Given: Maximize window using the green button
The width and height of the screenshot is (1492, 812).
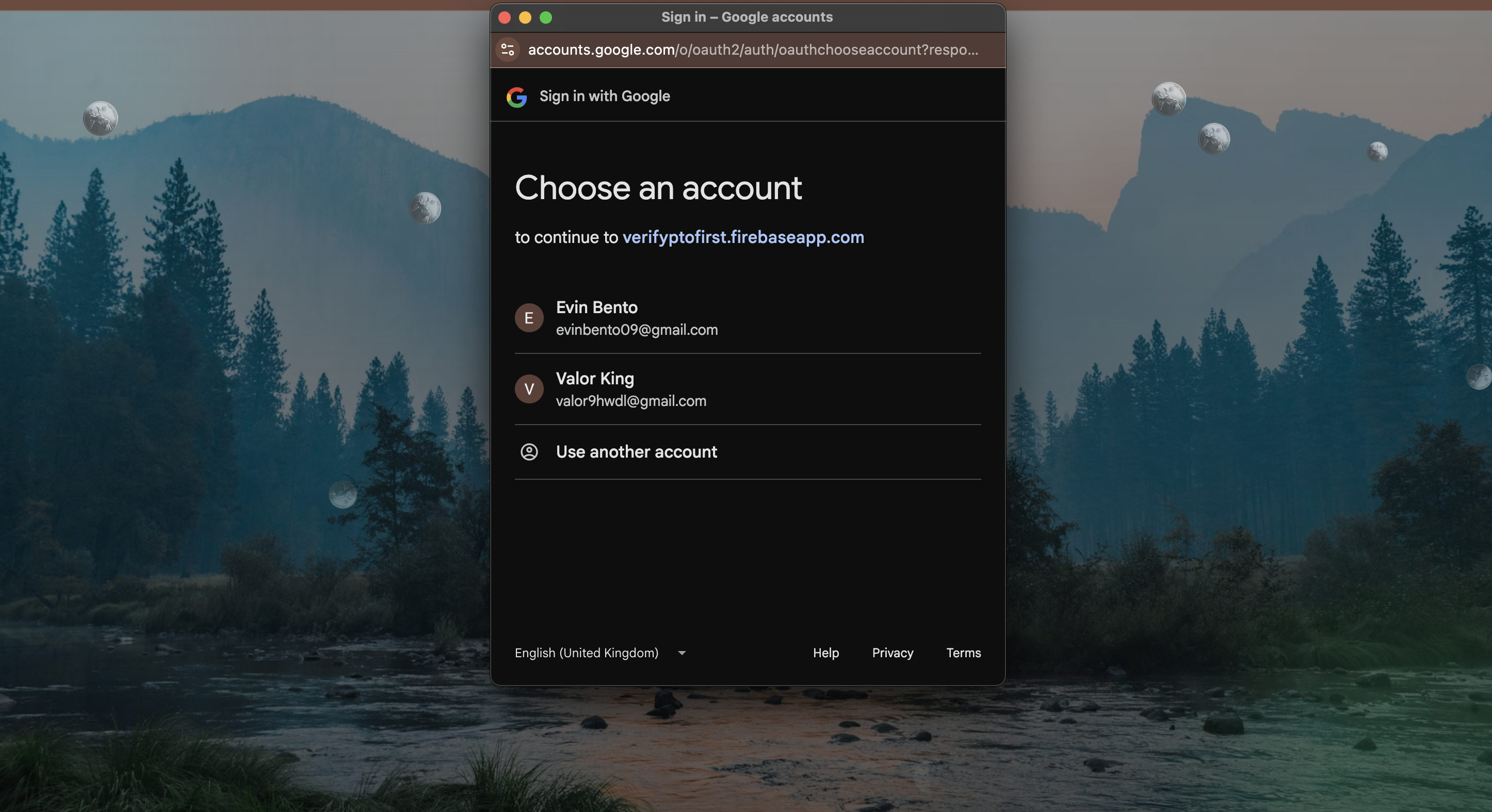Looking at the screenshot, I should 546,18.
